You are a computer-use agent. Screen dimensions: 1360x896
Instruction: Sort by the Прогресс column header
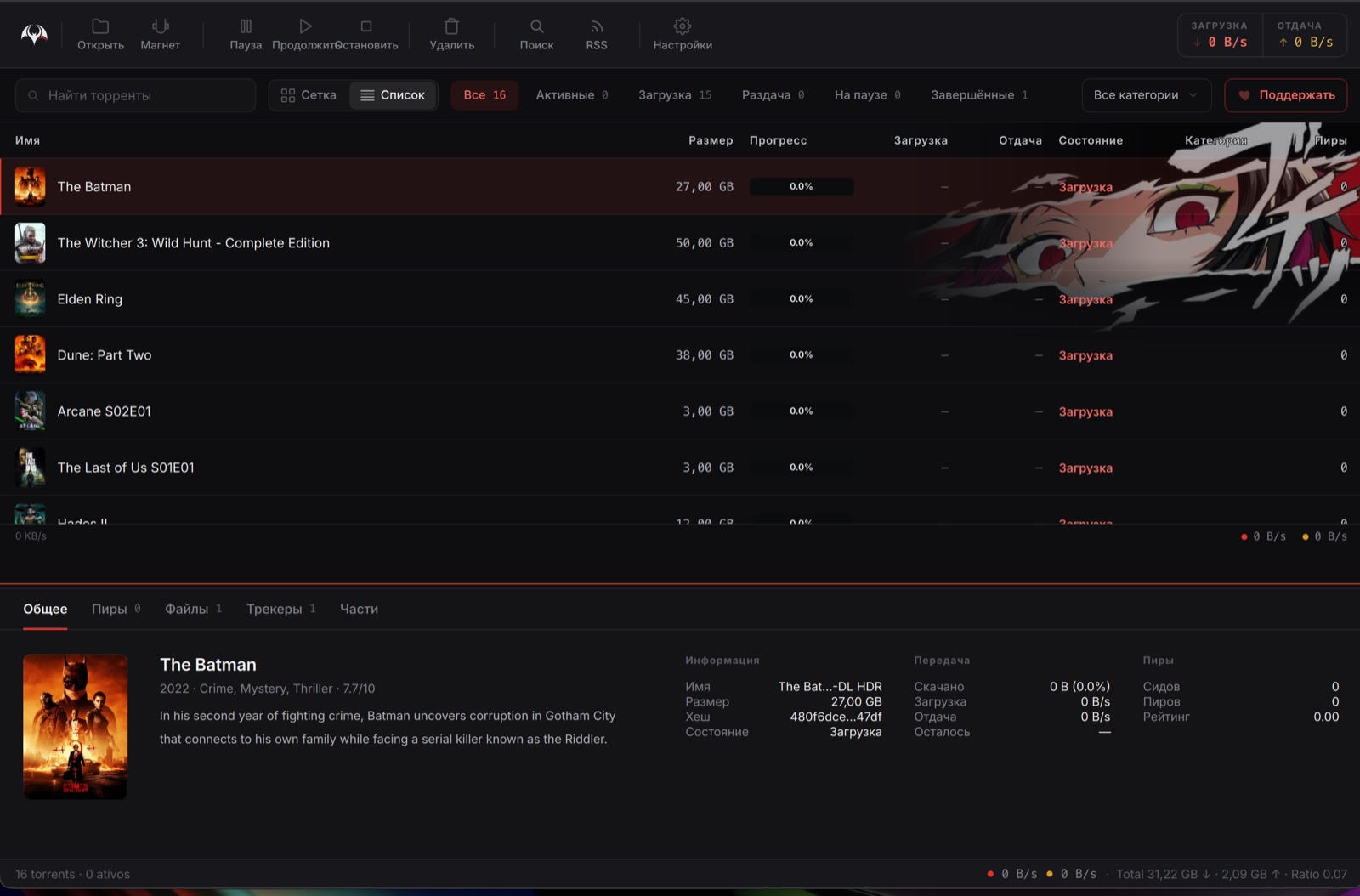click(778, 140)
